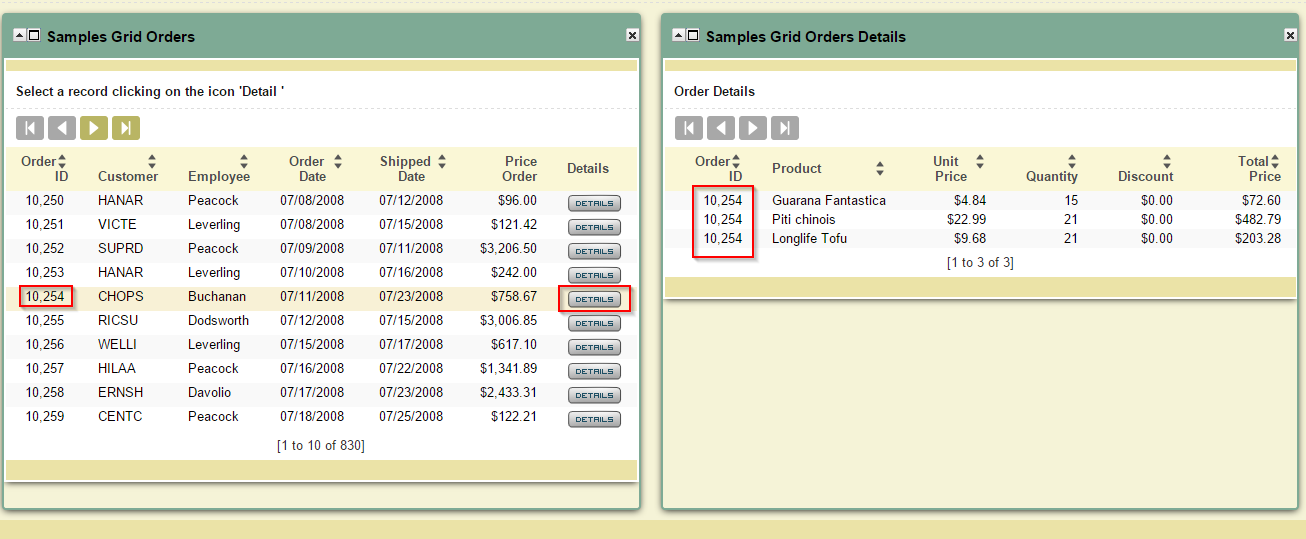Image resolution: width=1306 pixels, height=539 pixels.
Task: Select the RICSU customer row cell
Action: 116,320
